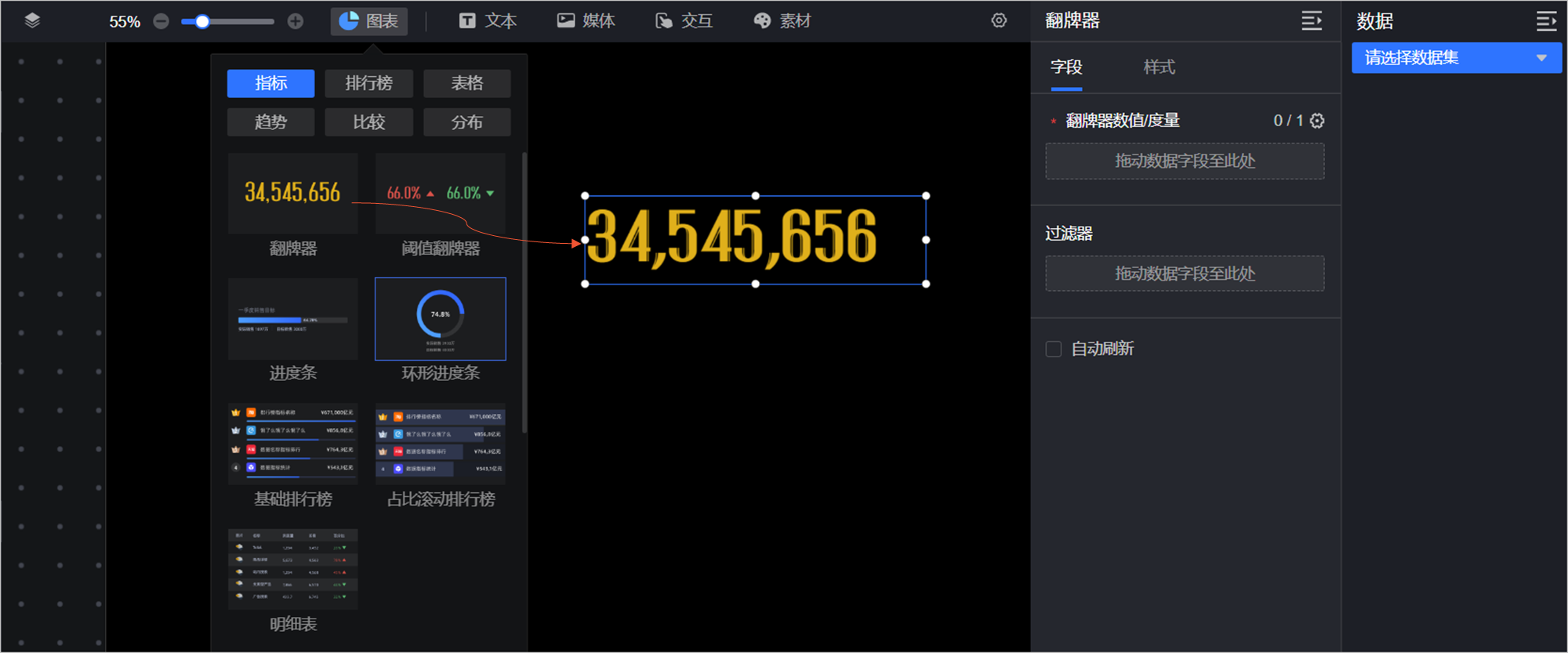Select the 比较 category button
This screenshot has width=1568, height=653.
(368, 122)
